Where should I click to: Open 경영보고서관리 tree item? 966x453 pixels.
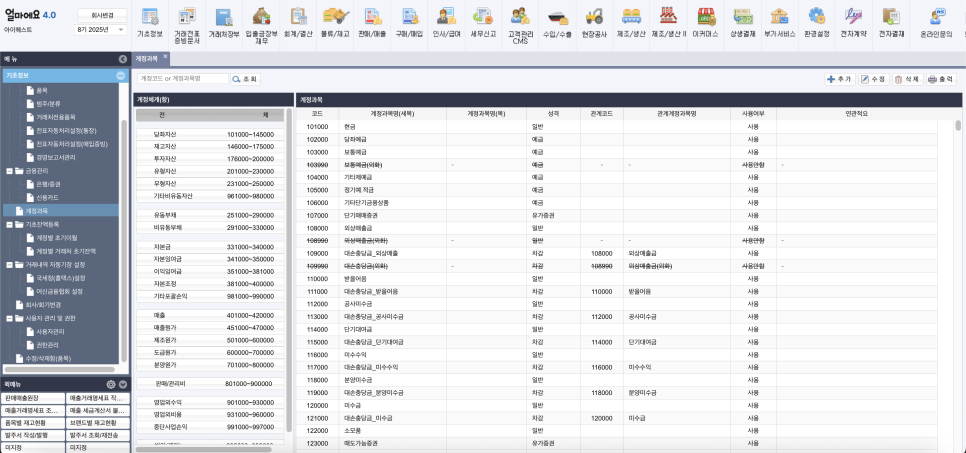(56, 157)
